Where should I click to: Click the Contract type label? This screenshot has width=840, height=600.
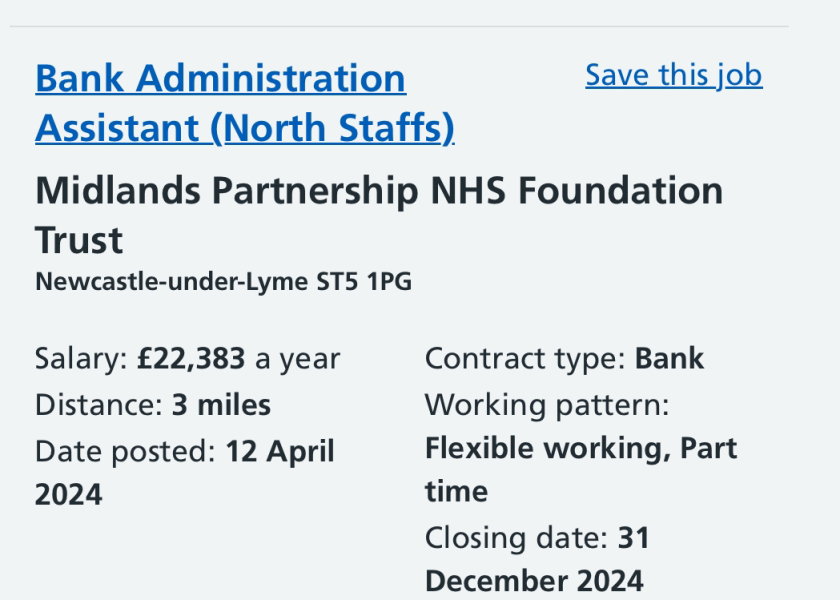tap(526, 358)
